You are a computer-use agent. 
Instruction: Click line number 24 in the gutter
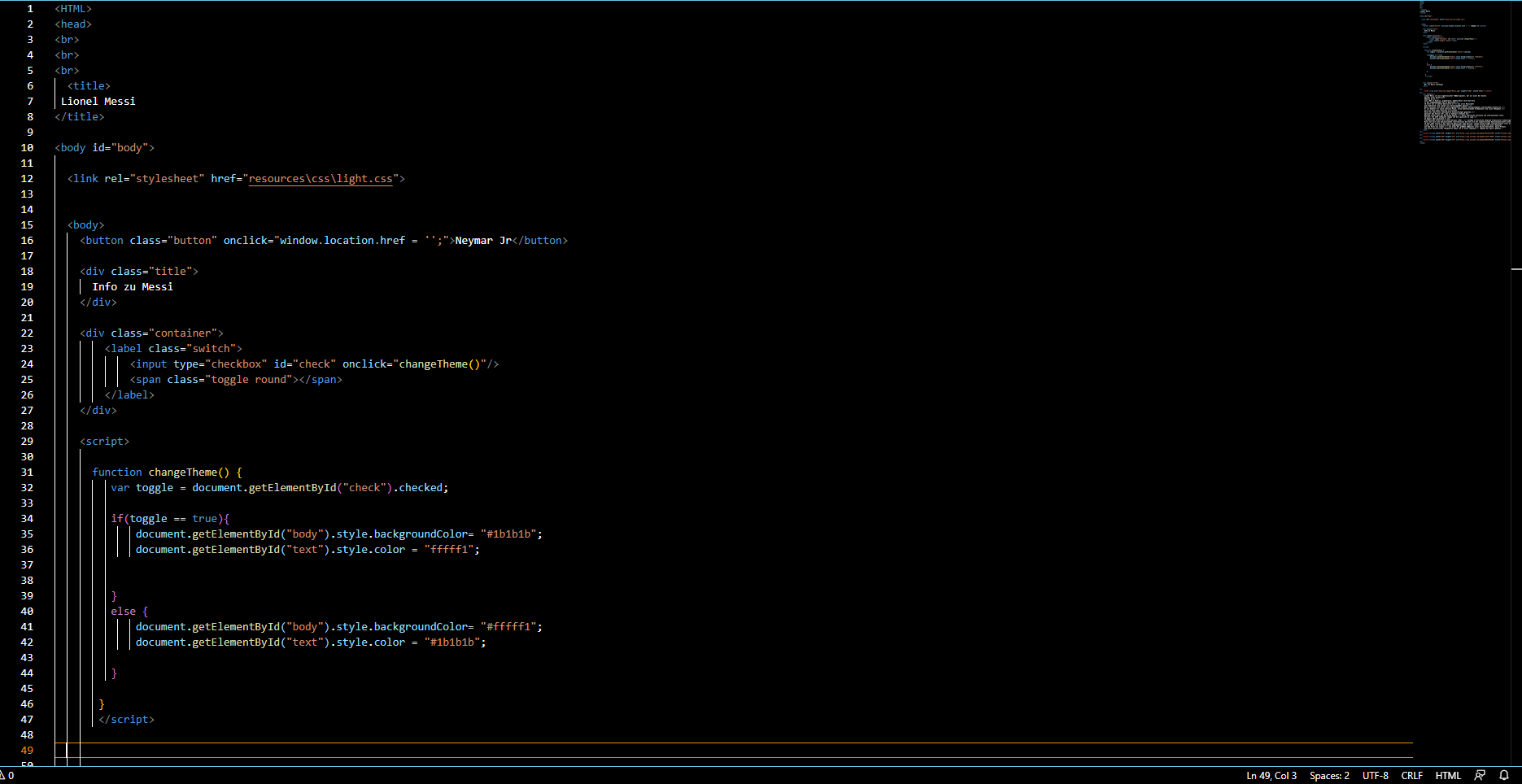point(27,364)
